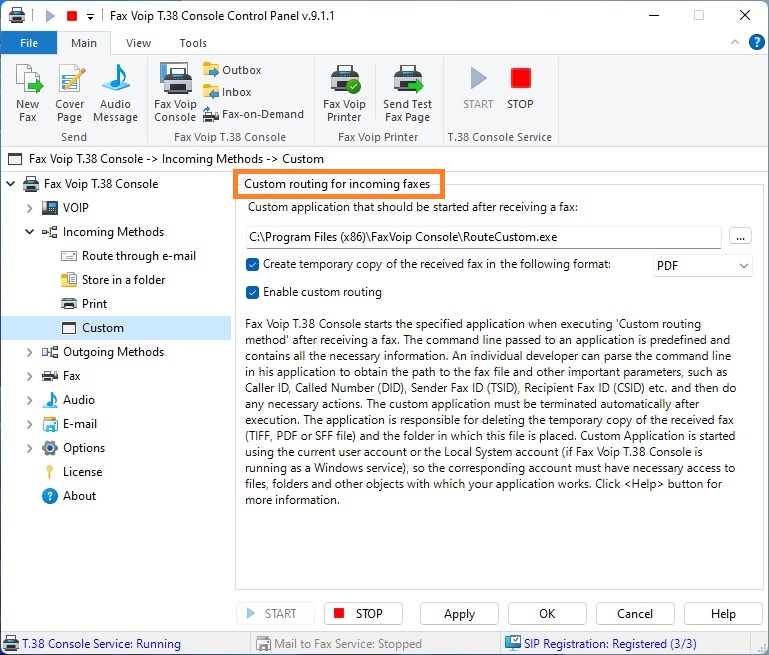The width and height of the screenshot is (769, 655).
Task: Open Fax Voip Console from ribbon
Action: [x=175, y=93]
